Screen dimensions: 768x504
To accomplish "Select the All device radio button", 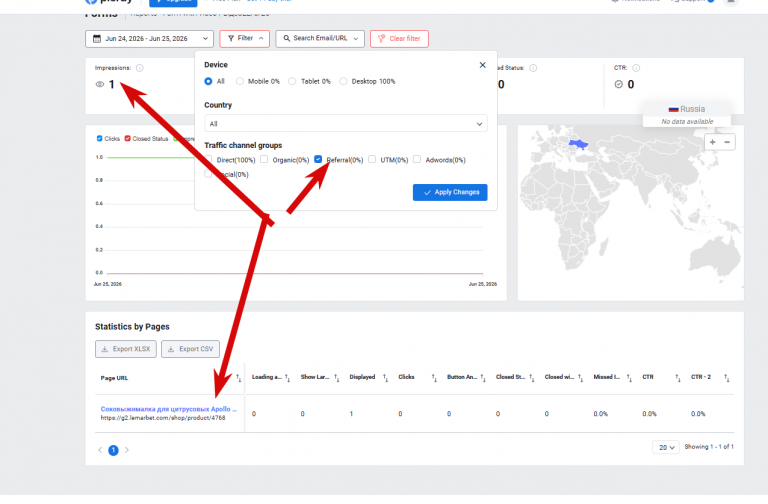I will pos(208,81).
